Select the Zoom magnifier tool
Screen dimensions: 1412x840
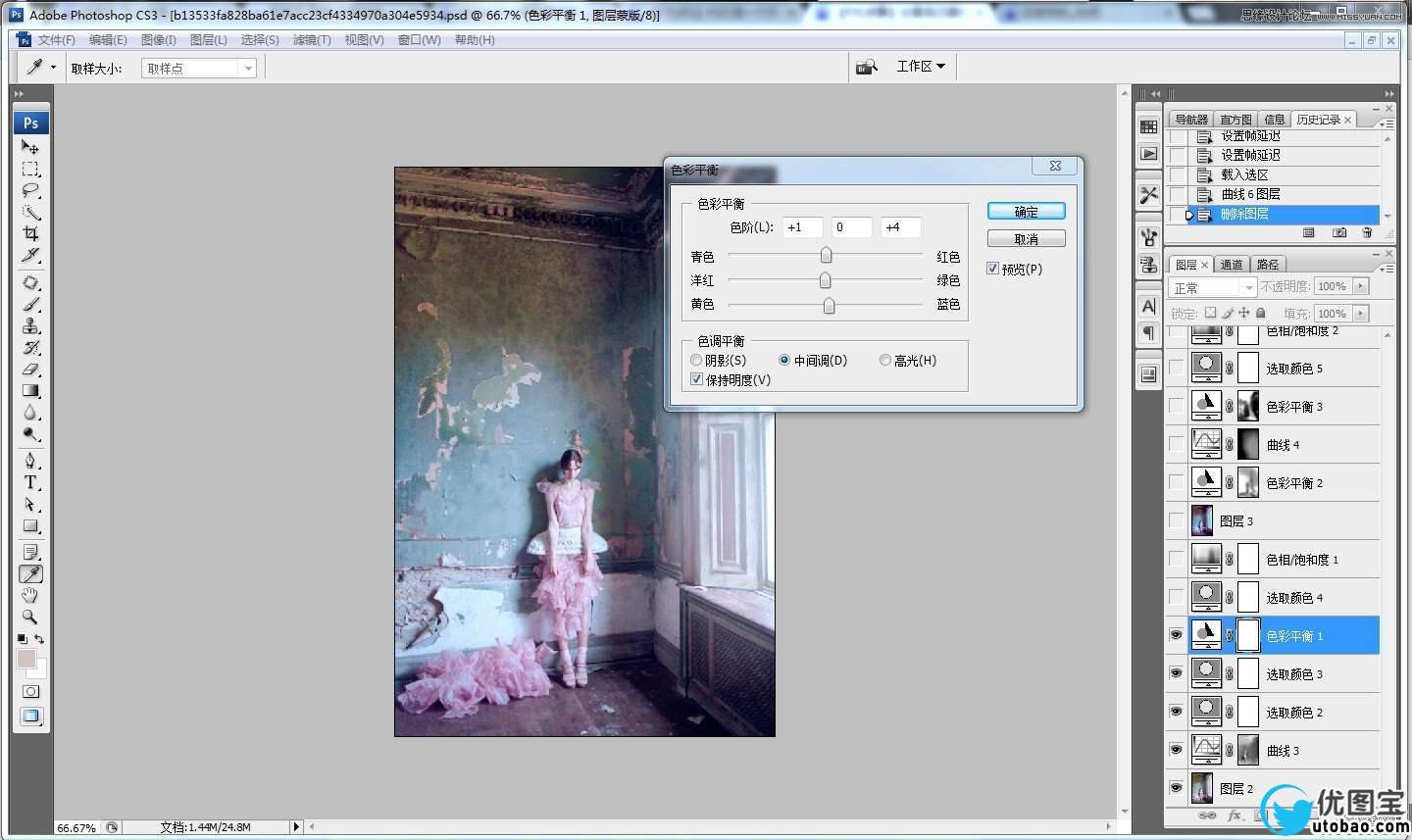(x=30, y=618)
